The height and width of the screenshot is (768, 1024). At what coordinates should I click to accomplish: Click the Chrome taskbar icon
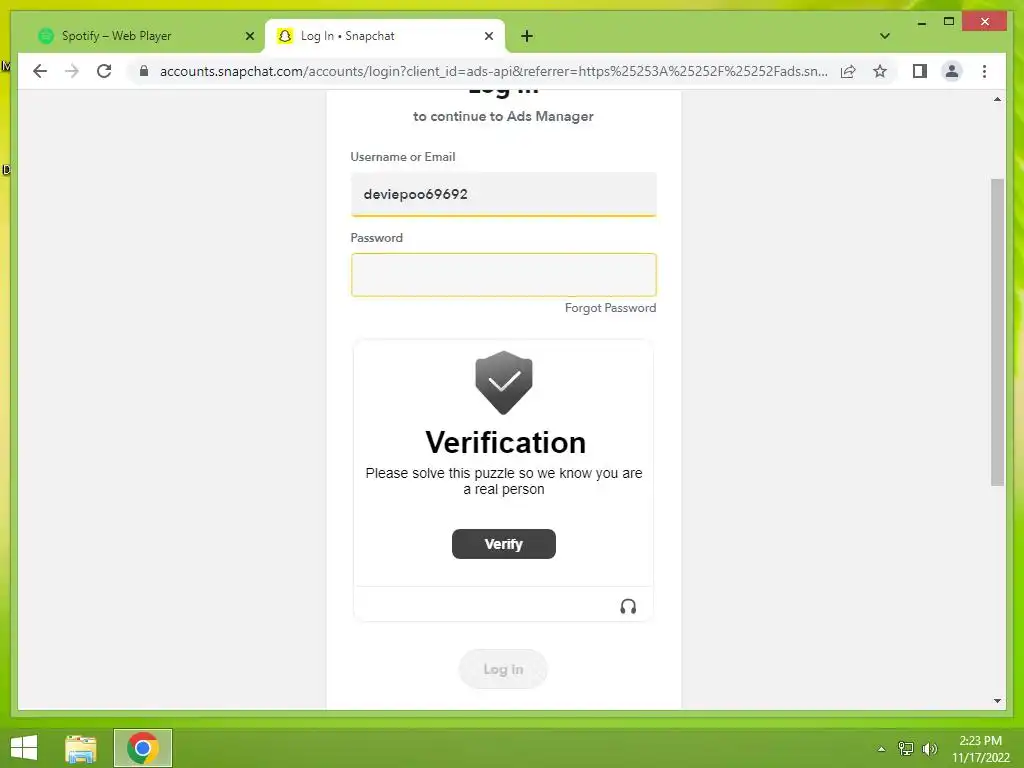(142, 748)
